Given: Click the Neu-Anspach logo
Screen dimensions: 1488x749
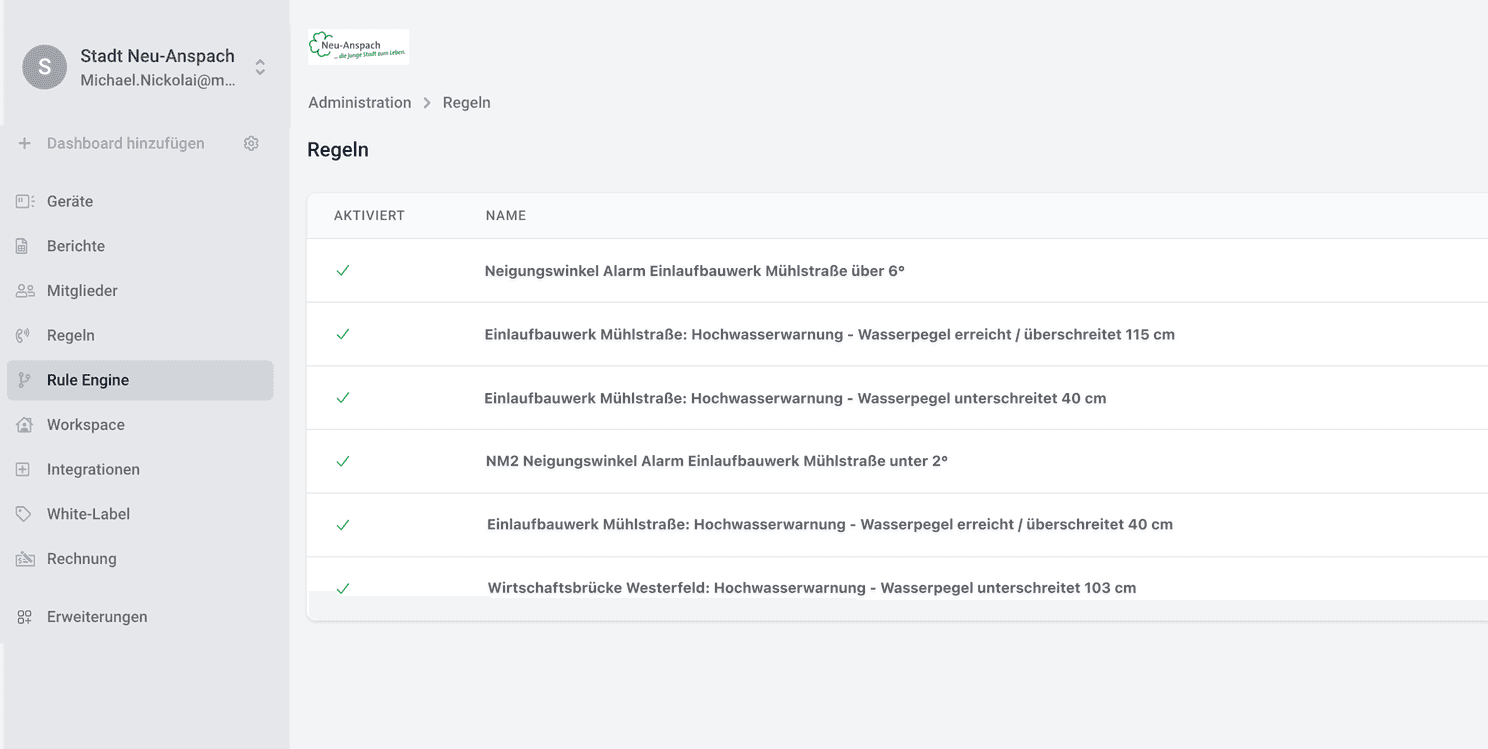Looking at the screenshot, I should click(x=359, y=47).
